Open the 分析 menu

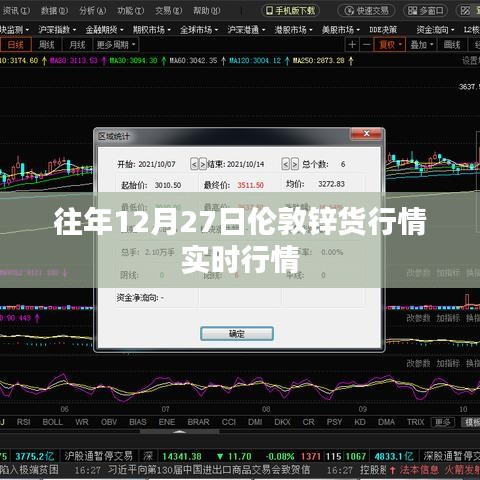pyautogui.click(x=92, y=11)
